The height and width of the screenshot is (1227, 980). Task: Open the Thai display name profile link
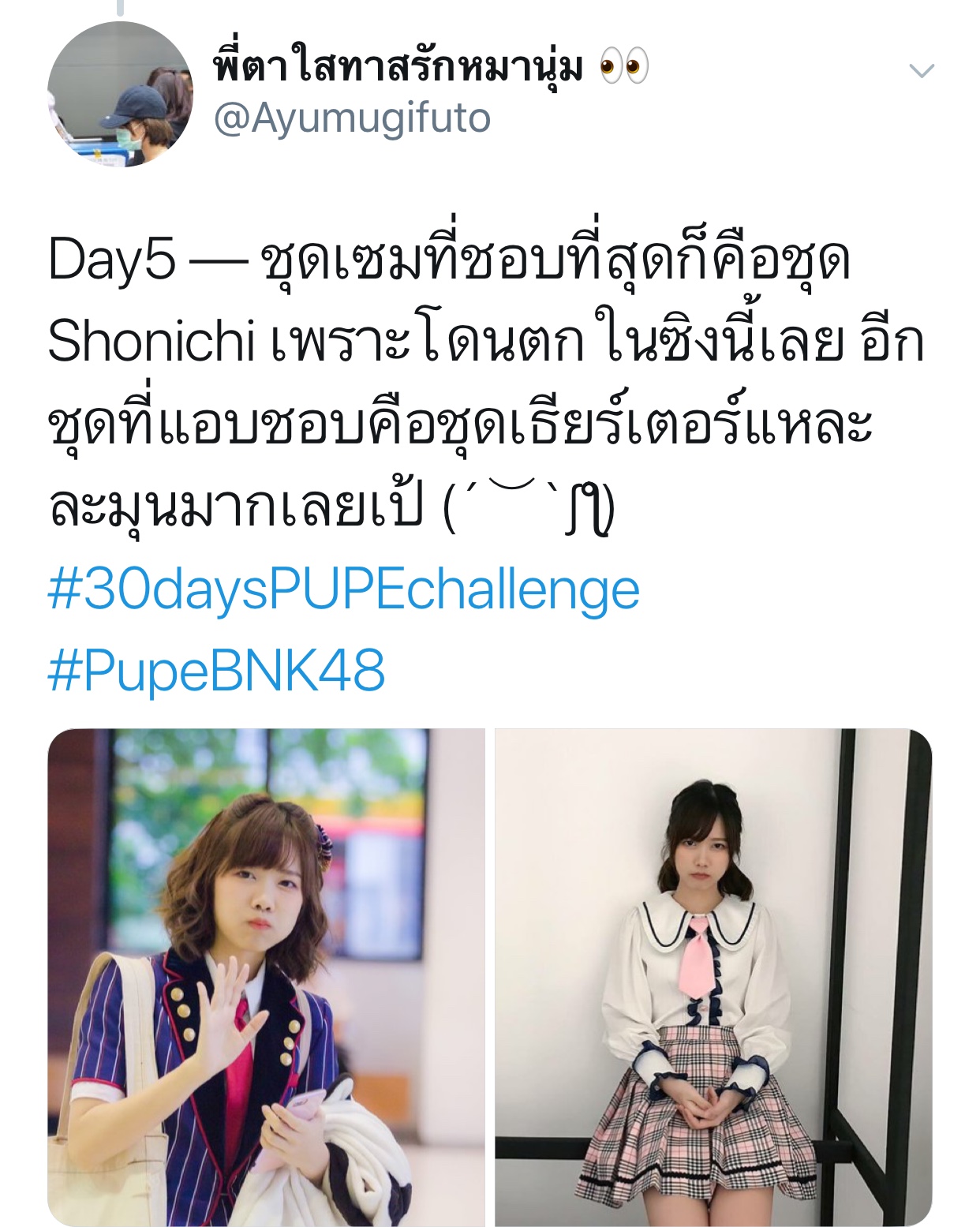click(398, 66)
